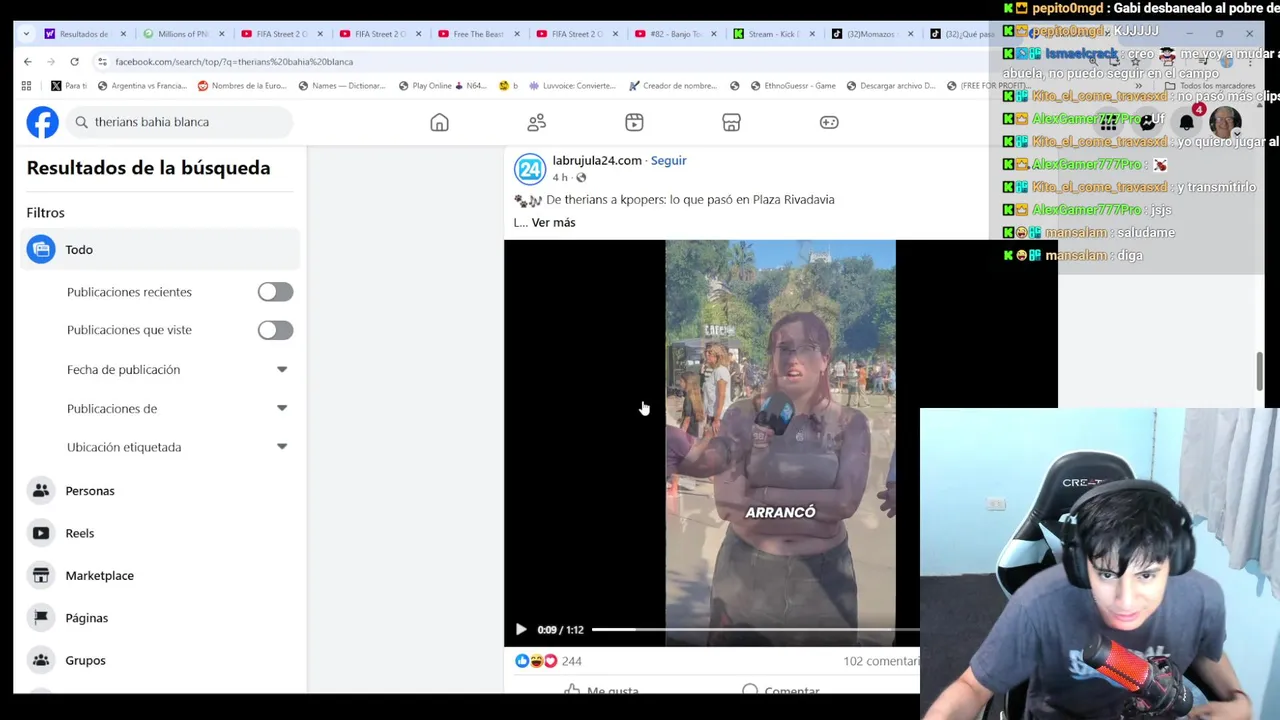This screenshot has width=1280, height=720.
Task: Open Descargar archivo bookmark
Action: [x=891, y=86]
